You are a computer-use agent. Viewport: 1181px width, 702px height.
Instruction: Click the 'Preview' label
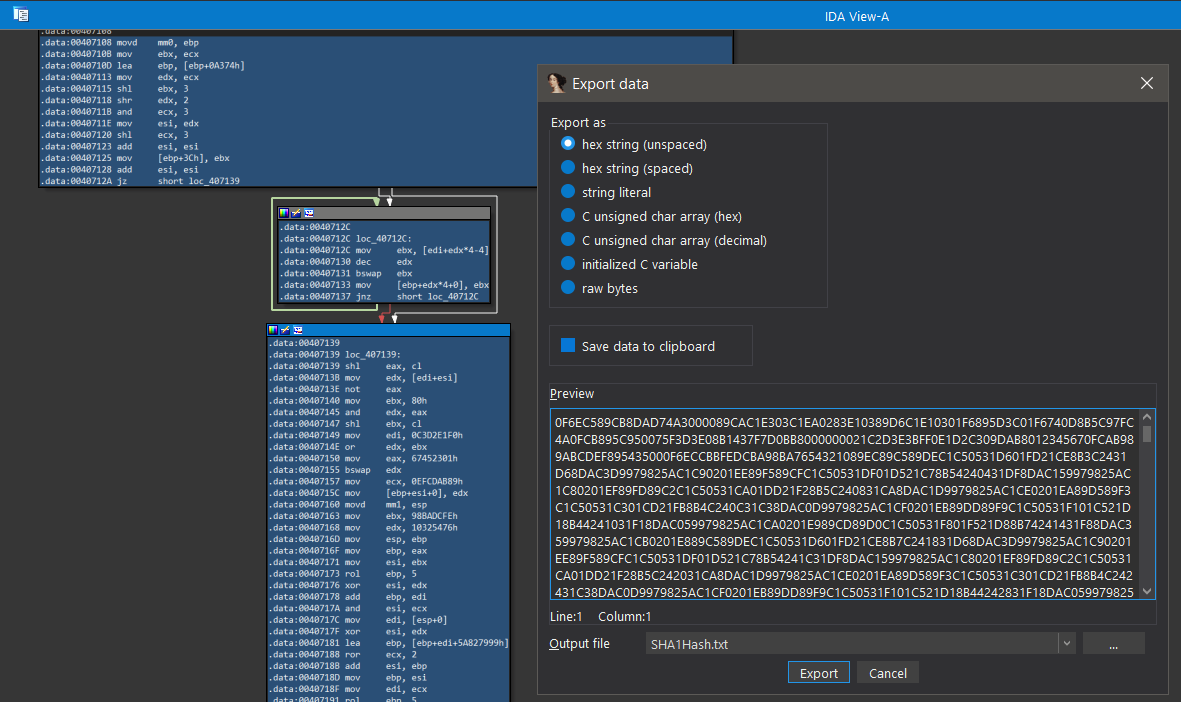(x=572, y=393)
